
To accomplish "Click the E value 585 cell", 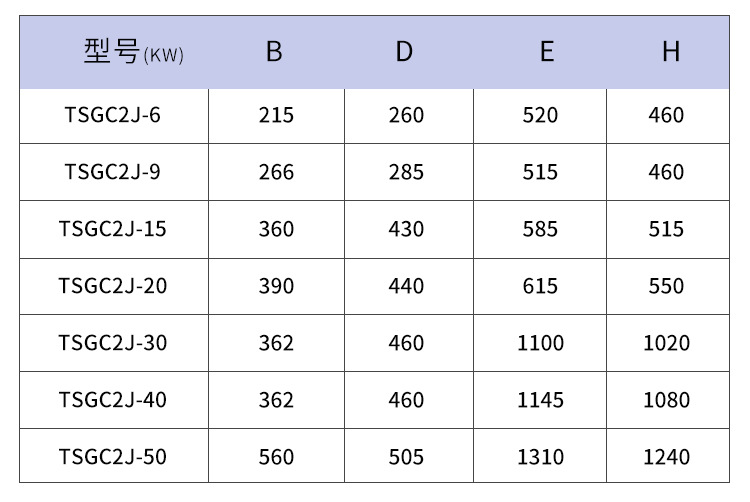I will click(x=540, y=229).
